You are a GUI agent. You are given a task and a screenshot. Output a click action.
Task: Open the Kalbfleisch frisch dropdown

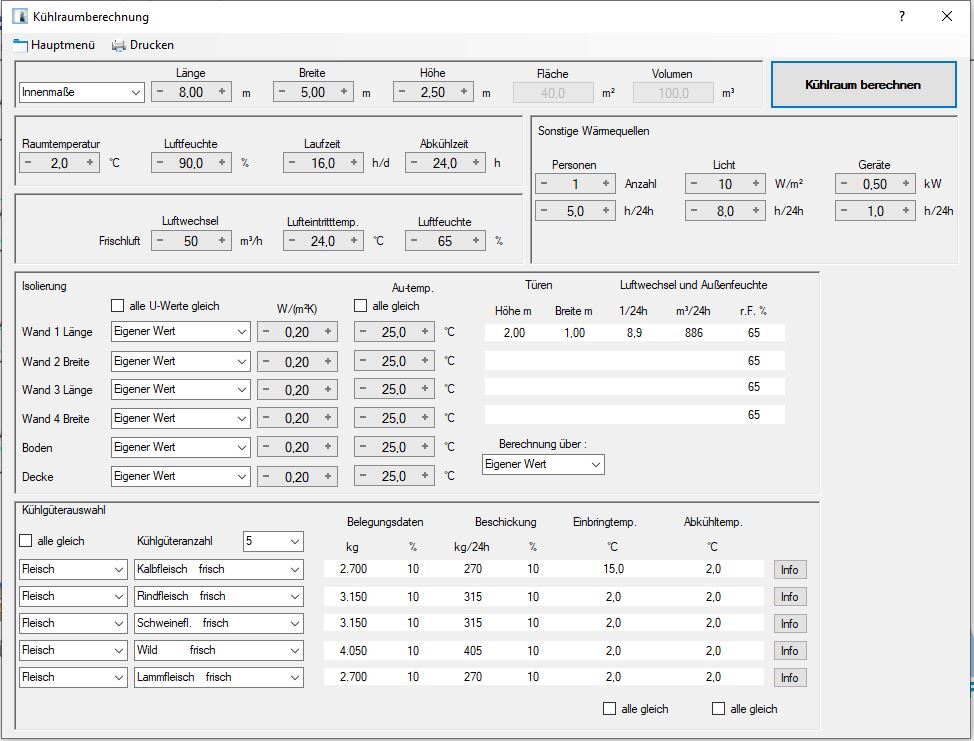pyautogui.click(x=219, y=570)
